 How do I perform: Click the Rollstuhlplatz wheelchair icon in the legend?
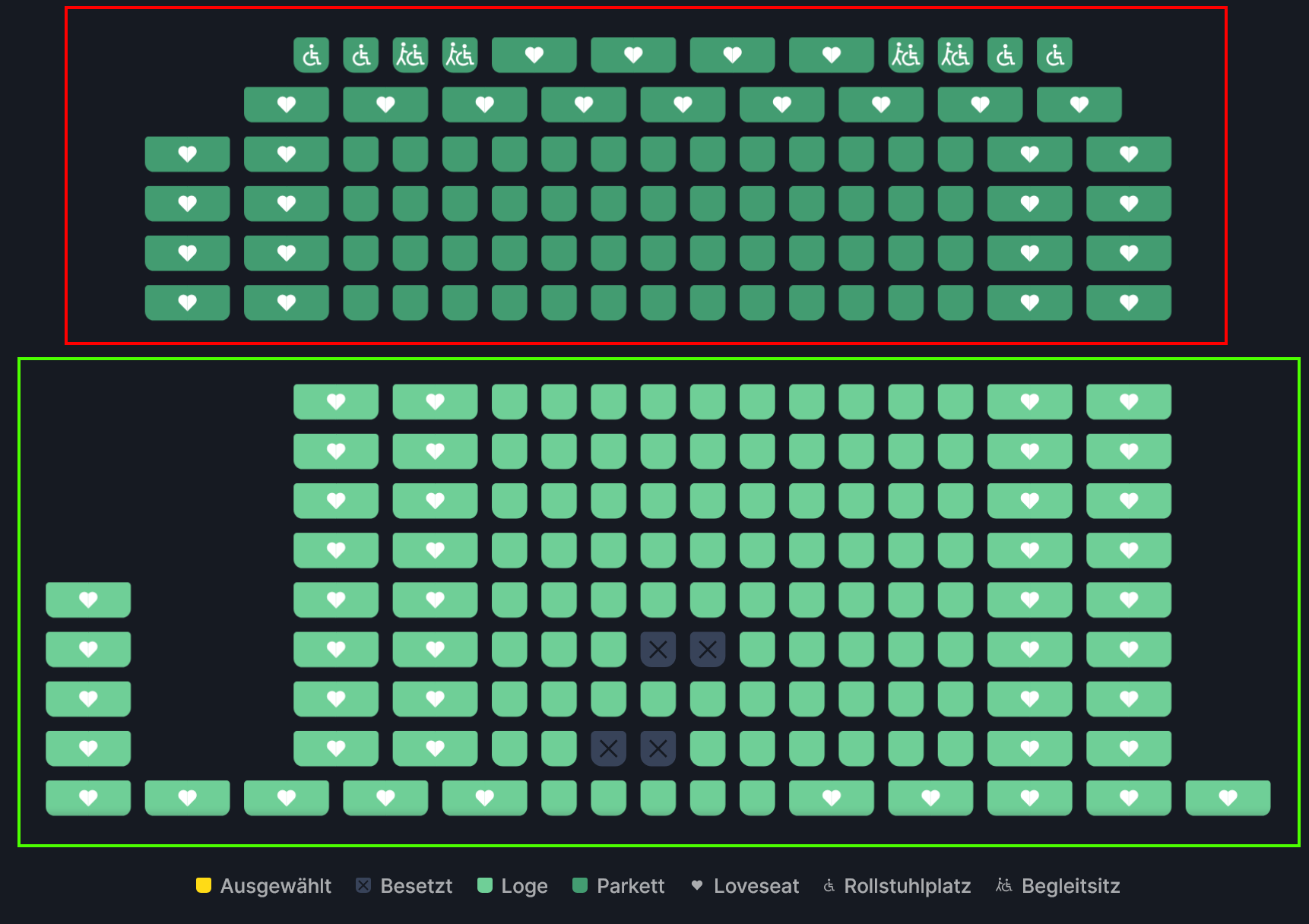point(829,886)
